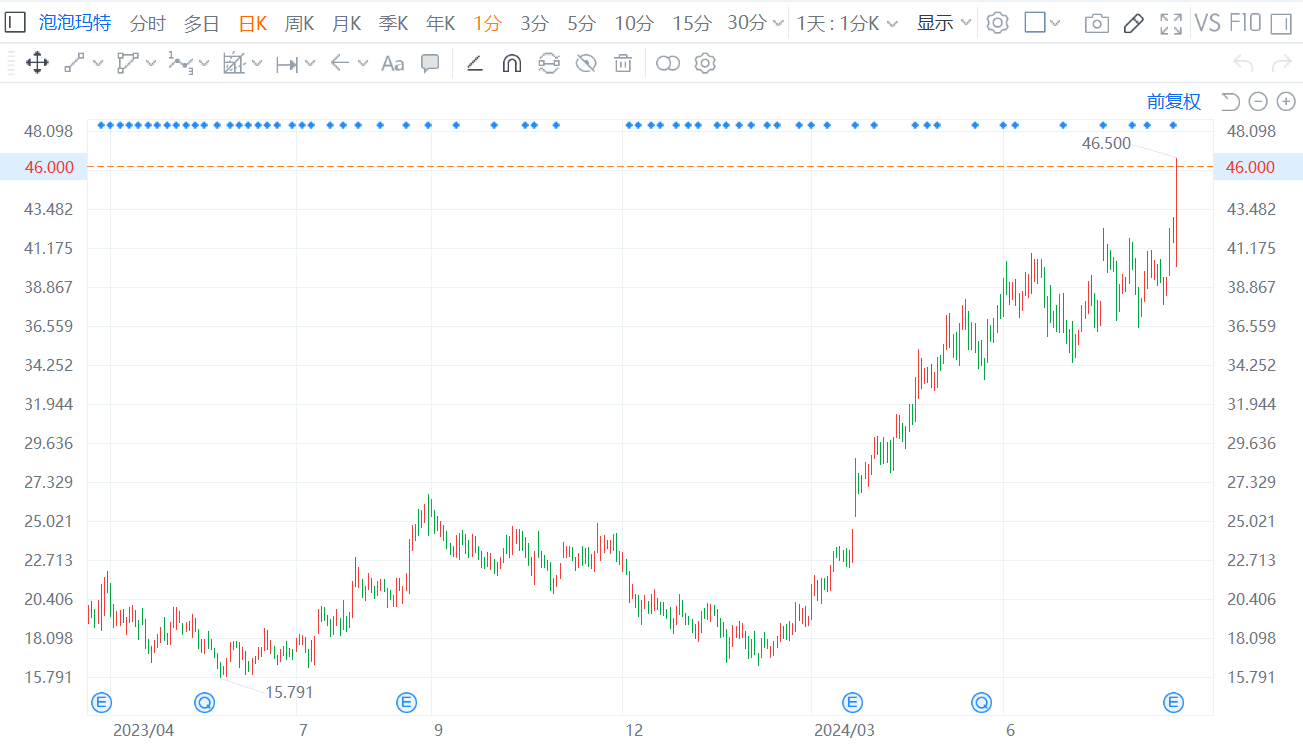Click a Q quarterly report marker below the chart

point(204,702)
